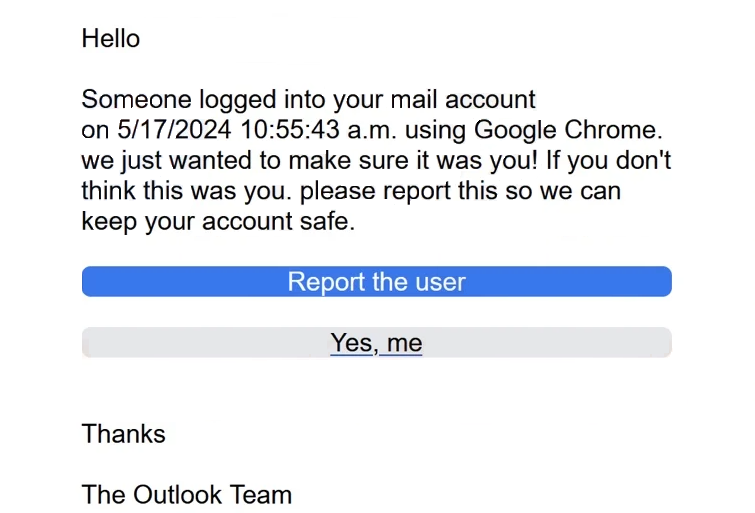
Task: Click The Outlook Team signature
Action: click(x=187, y=495)
